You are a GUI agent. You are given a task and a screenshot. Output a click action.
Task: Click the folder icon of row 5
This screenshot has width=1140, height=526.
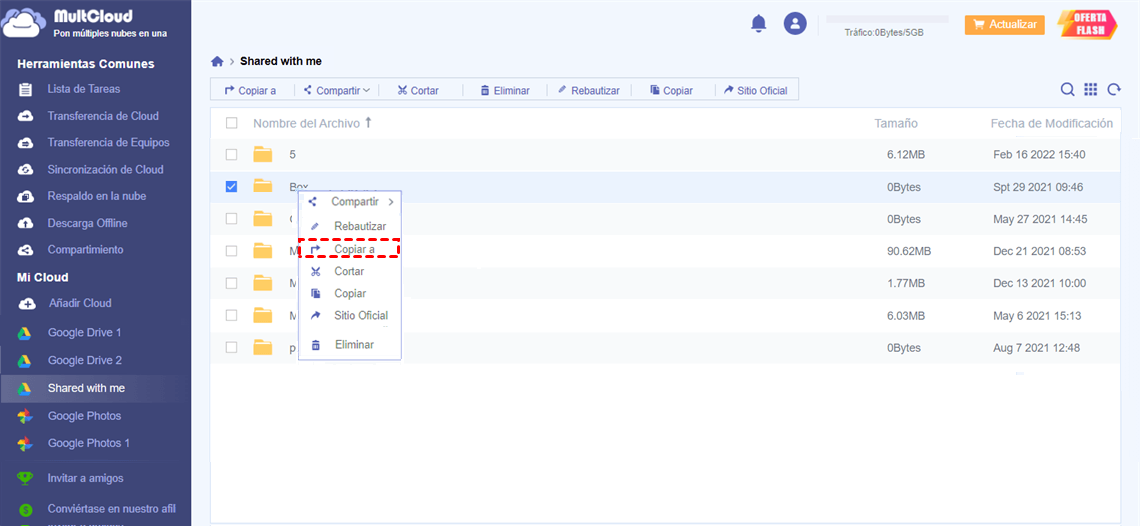pos(262,154)
